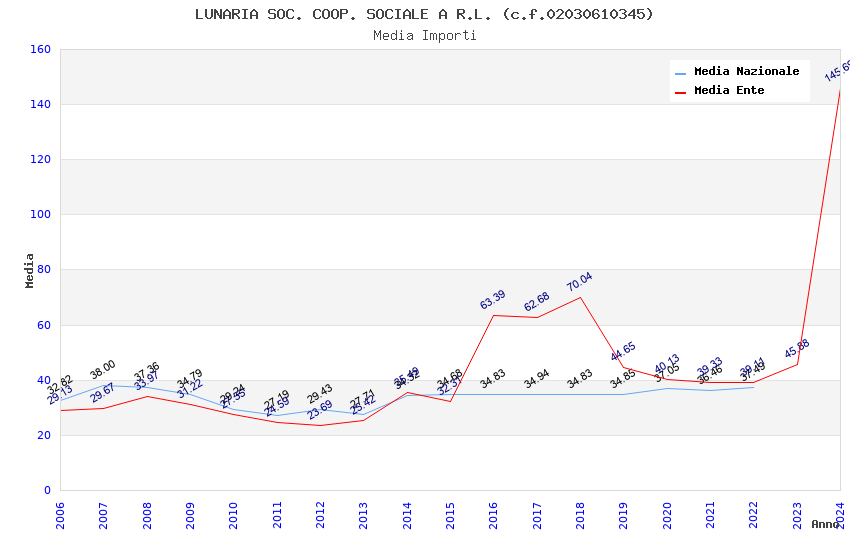Click the 2012 year label

pos(320,515)
